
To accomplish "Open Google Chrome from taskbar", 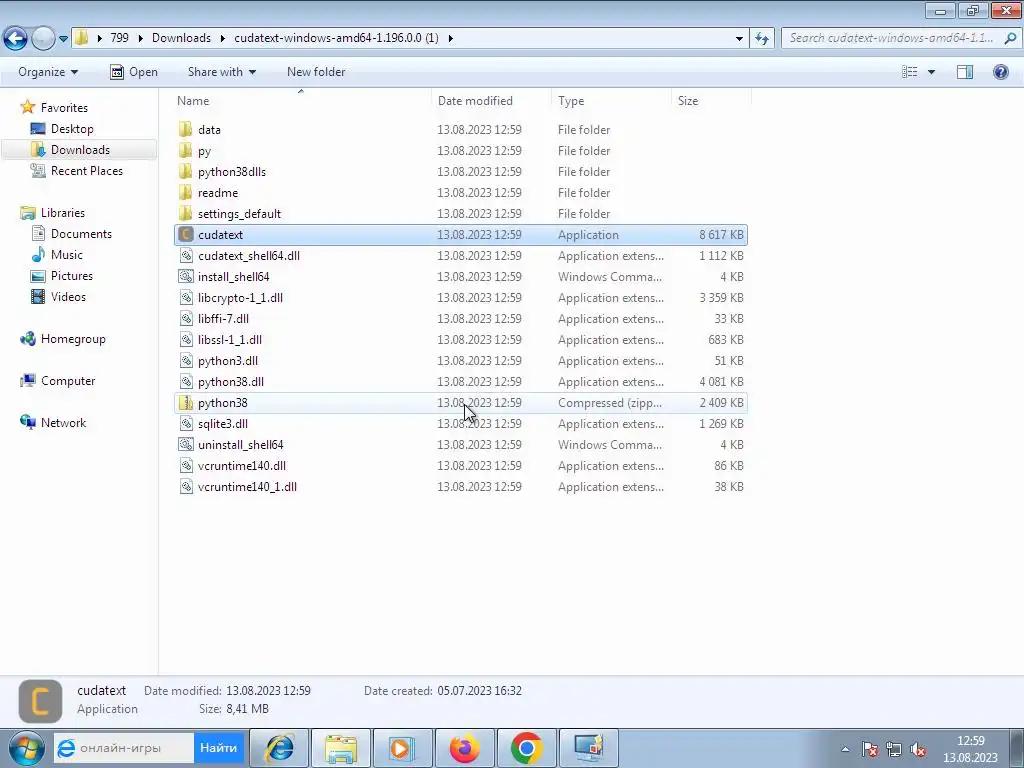I will tap(526, 748).
